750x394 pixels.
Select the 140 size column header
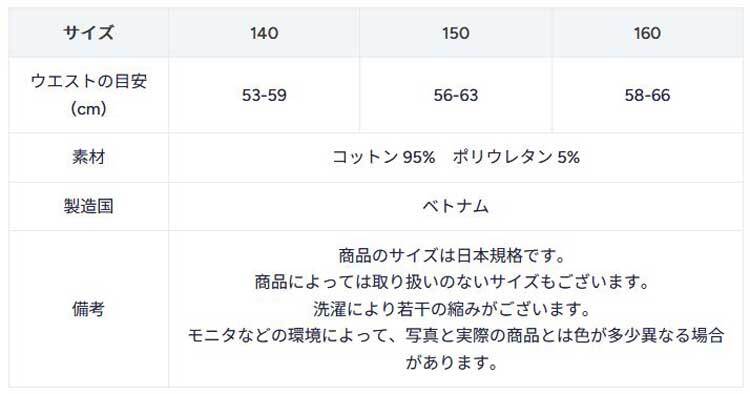264,33
